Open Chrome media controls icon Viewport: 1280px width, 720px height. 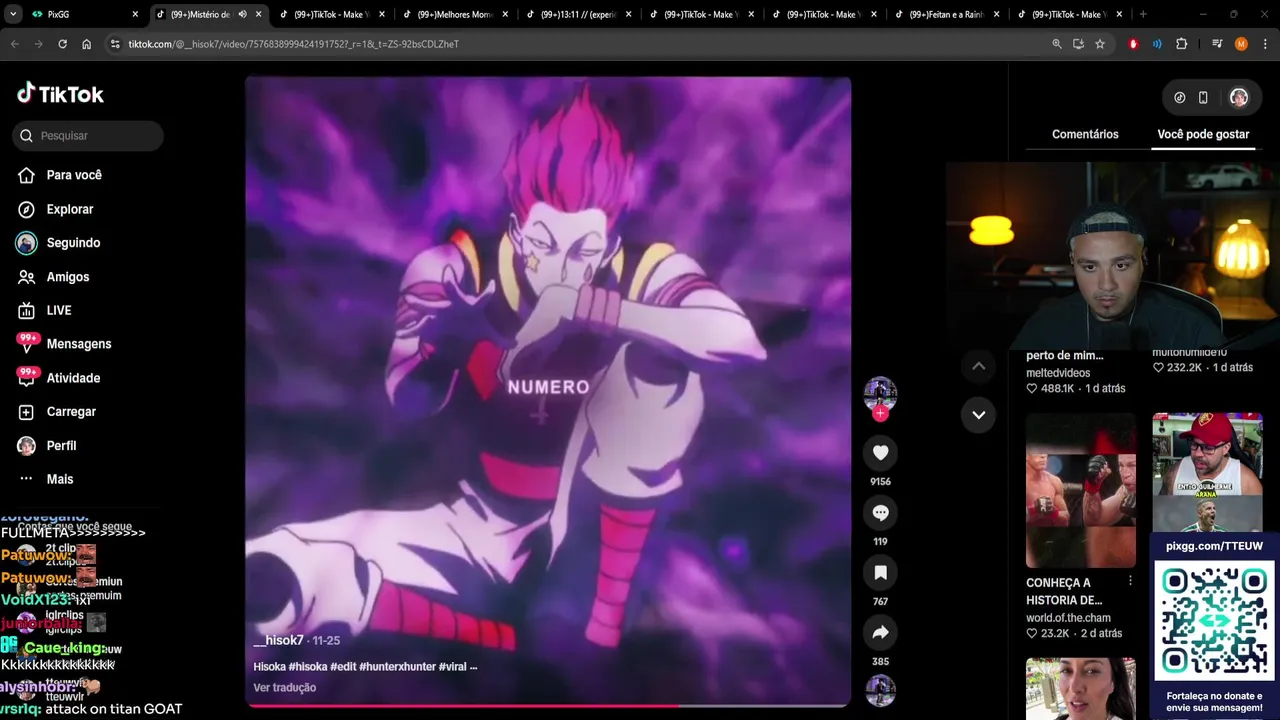point(1217,44)
